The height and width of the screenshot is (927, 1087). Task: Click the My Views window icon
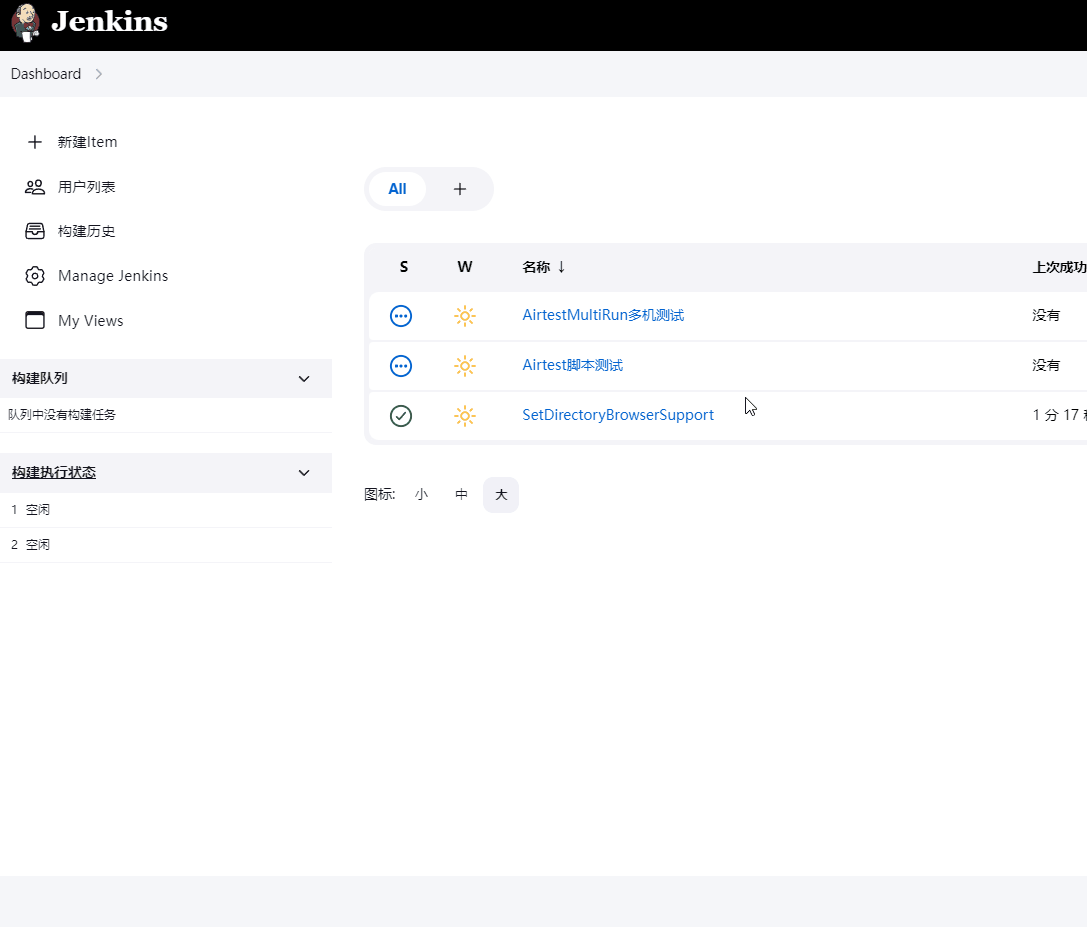click(x=35, y=320)
